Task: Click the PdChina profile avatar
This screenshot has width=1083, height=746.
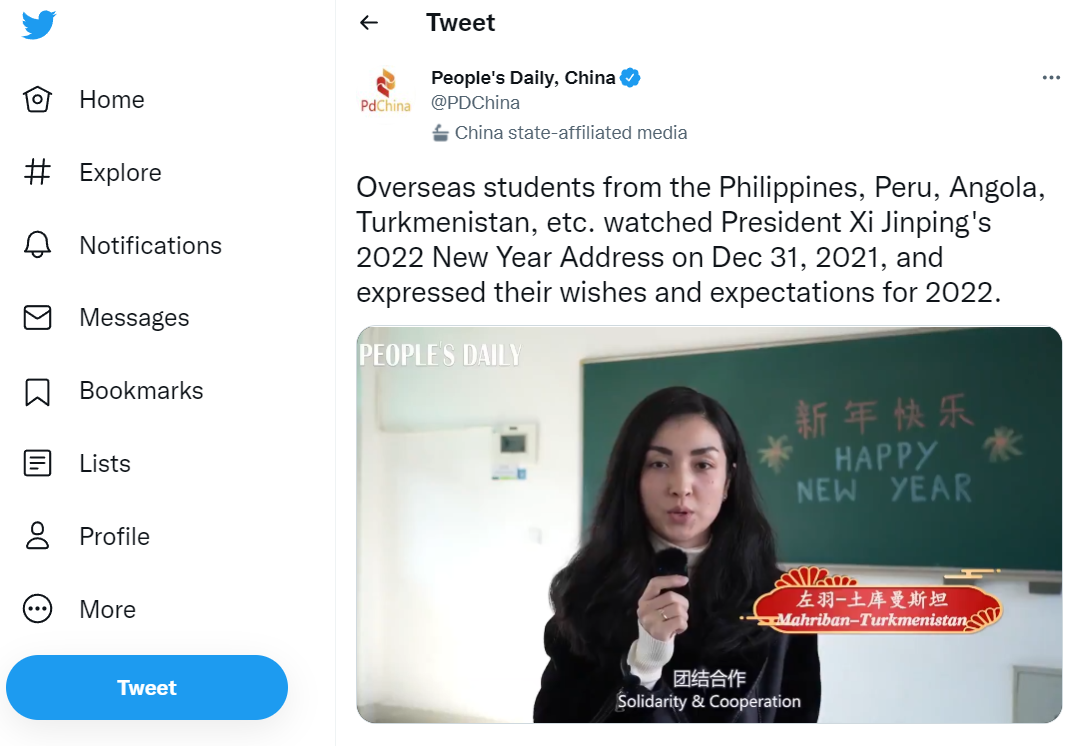Action: tap(385, 90)
